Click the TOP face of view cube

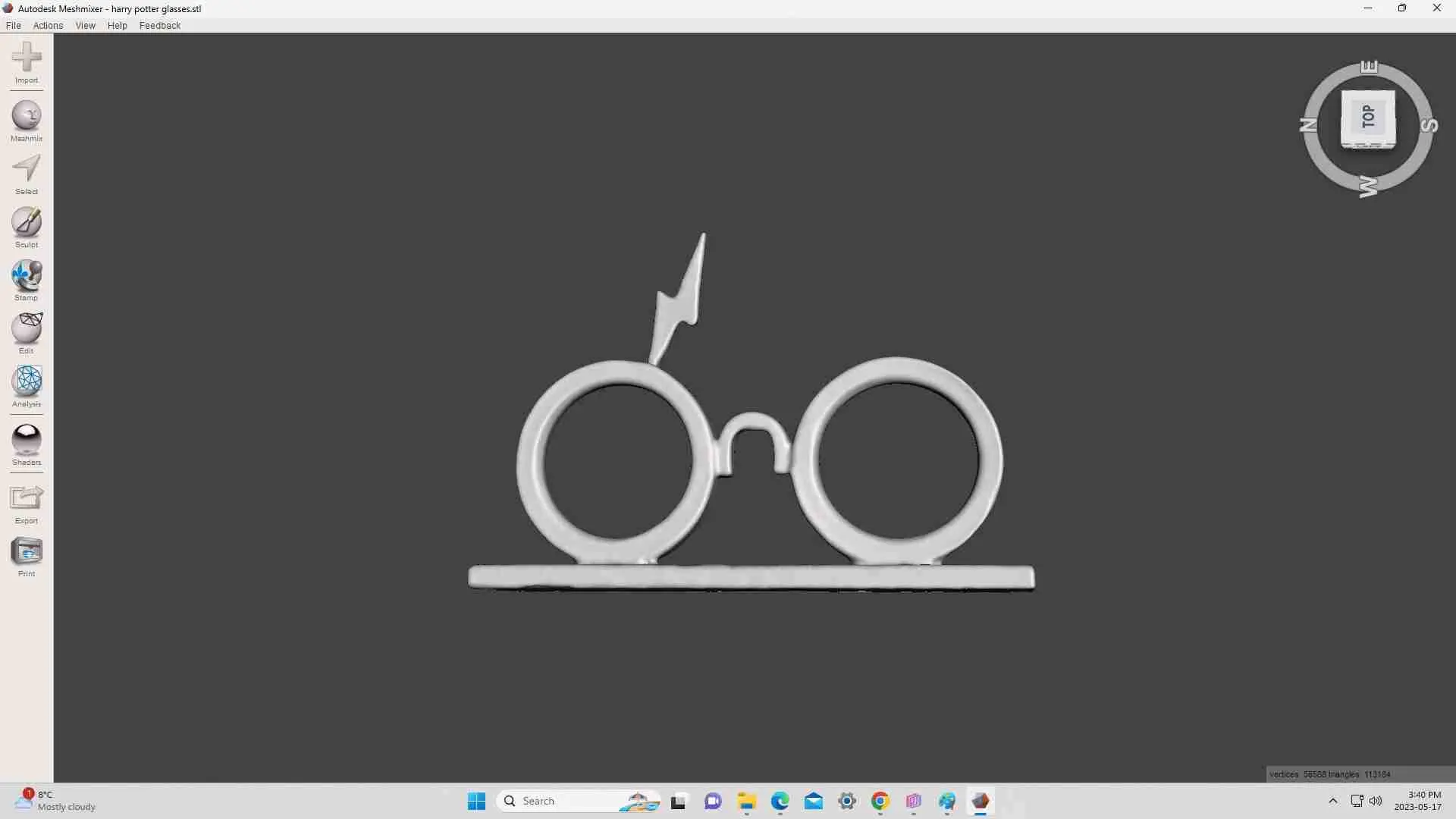coord(1368,117)
